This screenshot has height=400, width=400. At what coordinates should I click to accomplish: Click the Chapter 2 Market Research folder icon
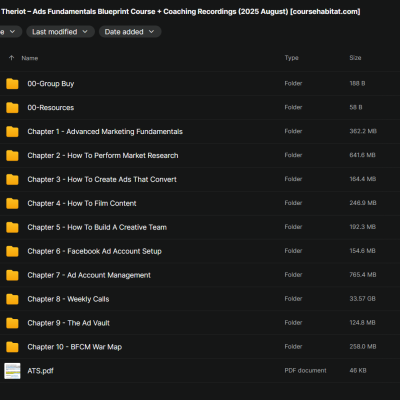(12, 156)
